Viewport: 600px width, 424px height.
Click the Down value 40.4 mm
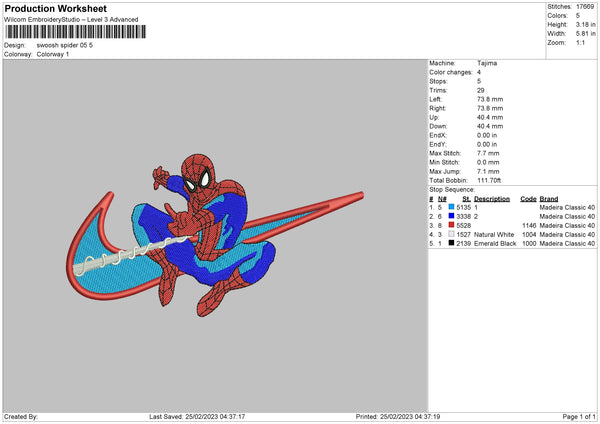[490, 126]
